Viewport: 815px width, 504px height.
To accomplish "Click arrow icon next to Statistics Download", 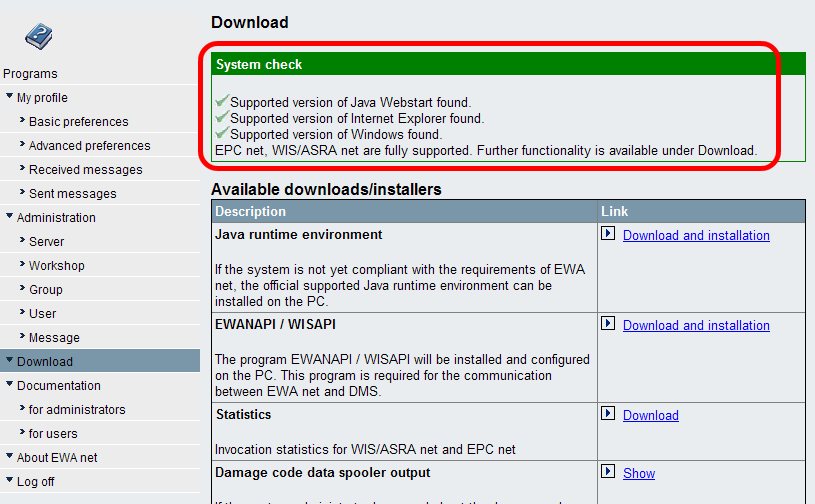I will pos(608,415).
